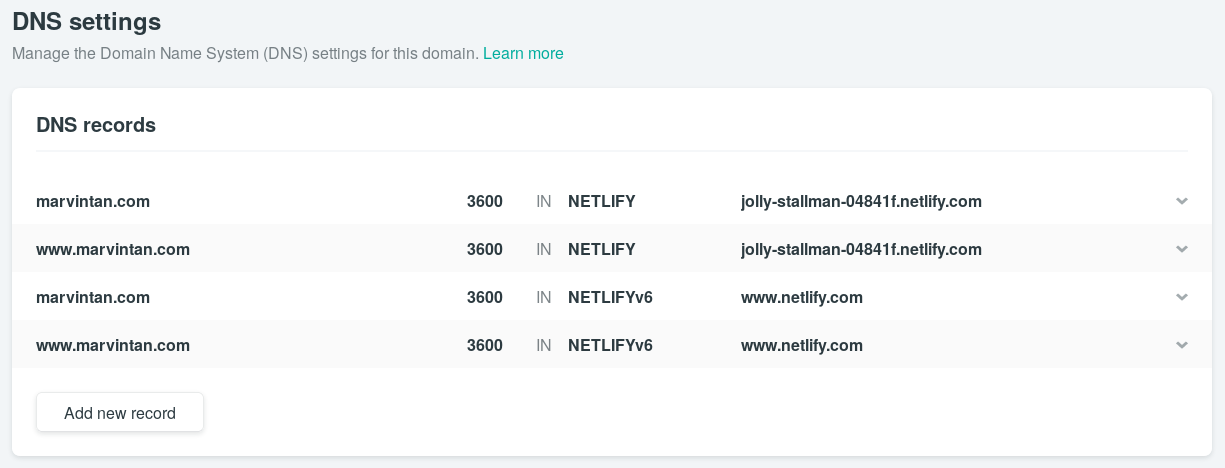
Task: Select the www.marvintan.com name in the NETLIFY row
Action: pos(113,249)
